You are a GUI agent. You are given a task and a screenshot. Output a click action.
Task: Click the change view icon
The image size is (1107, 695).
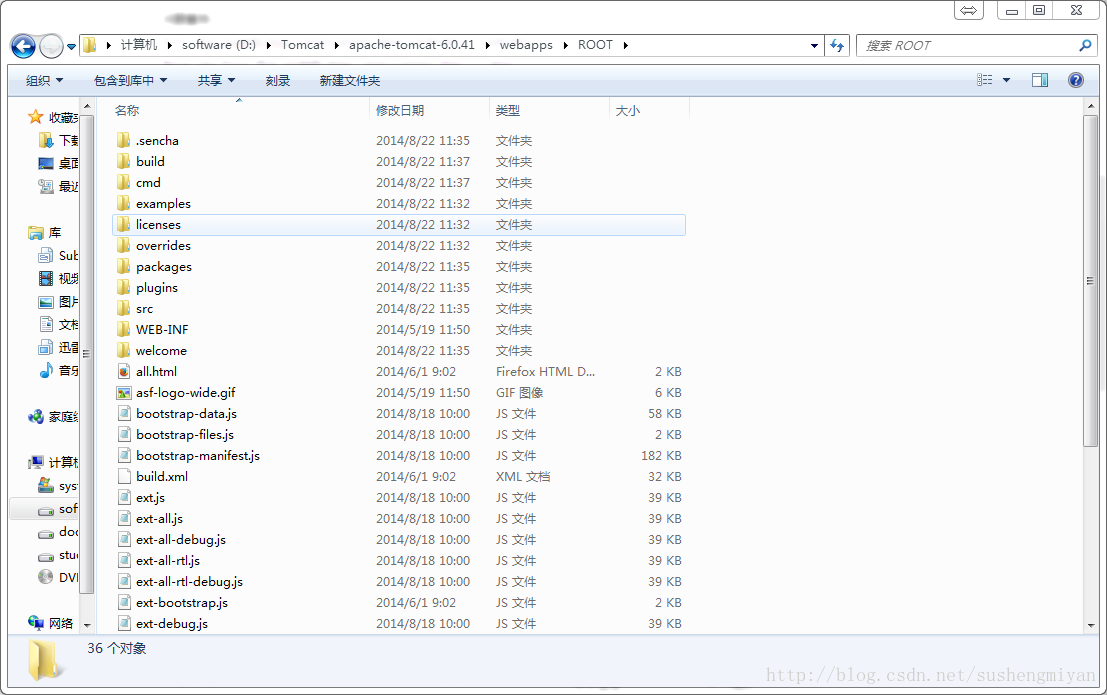pos(985,80)
